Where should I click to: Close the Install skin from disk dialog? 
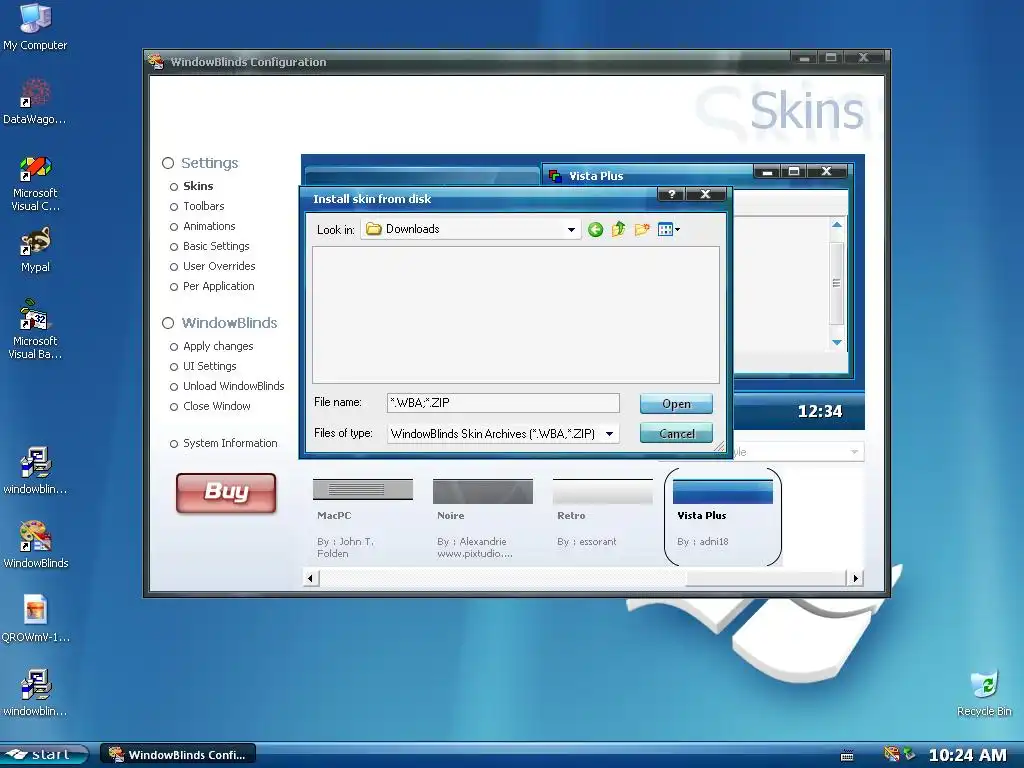705,194
